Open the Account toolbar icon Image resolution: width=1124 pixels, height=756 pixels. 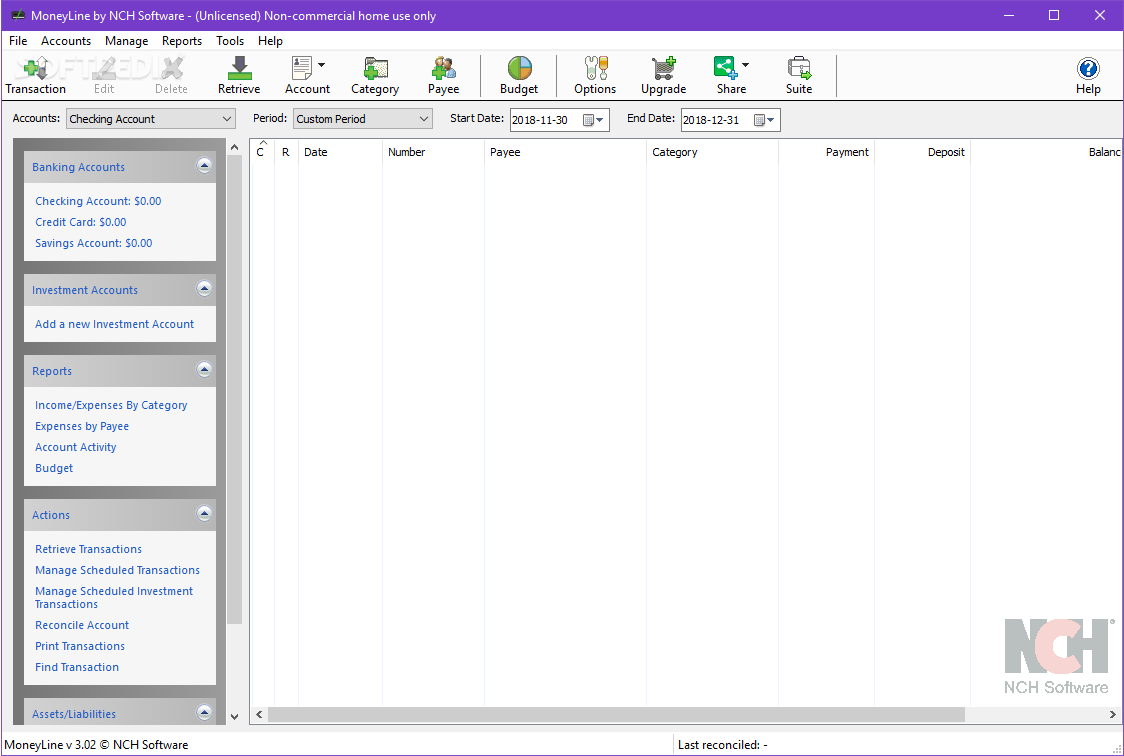point(302,69)
